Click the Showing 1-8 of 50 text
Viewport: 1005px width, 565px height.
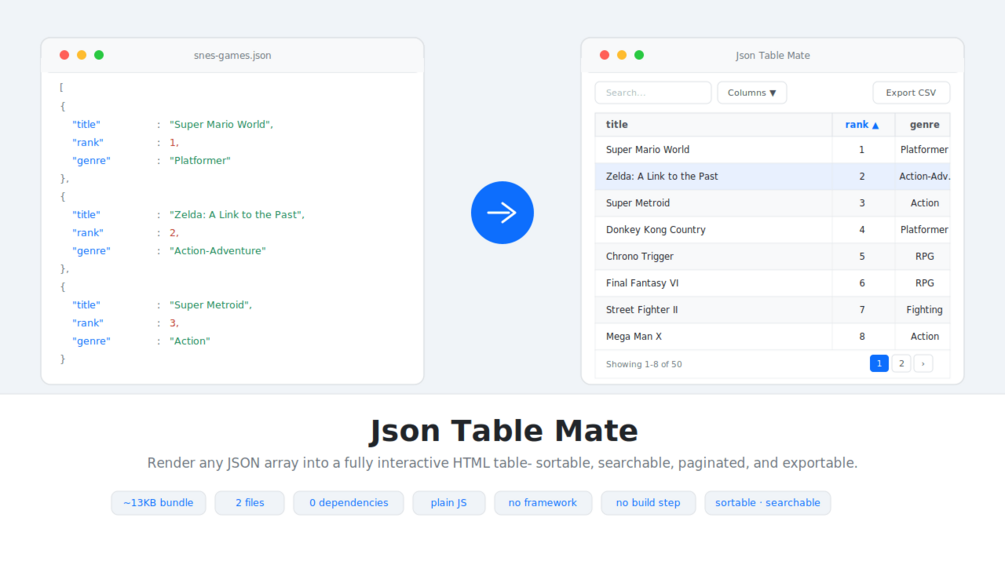pos(644,364)
